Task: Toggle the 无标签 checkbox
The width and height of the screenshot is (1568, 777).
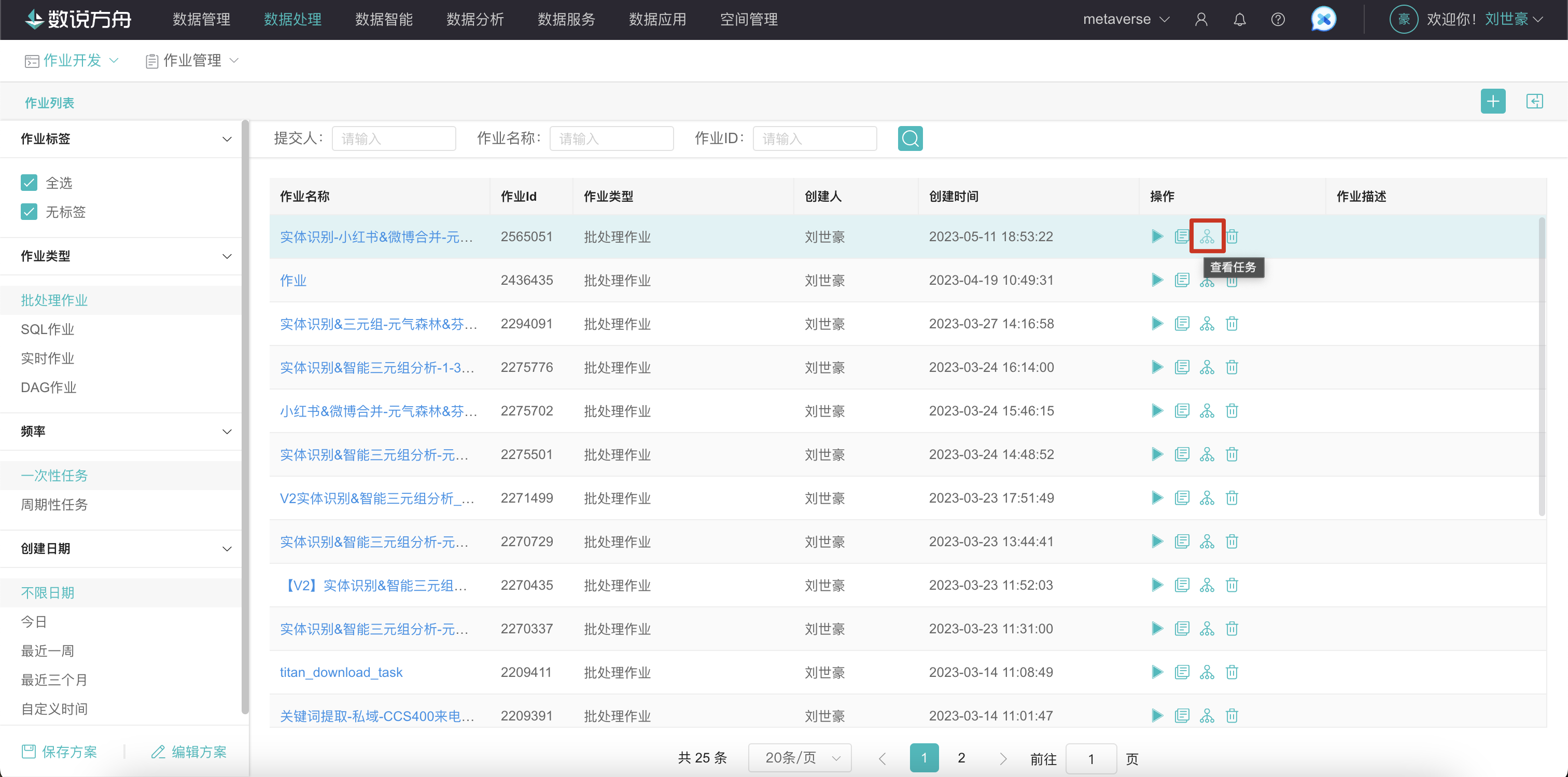Action: coord(29,212)
